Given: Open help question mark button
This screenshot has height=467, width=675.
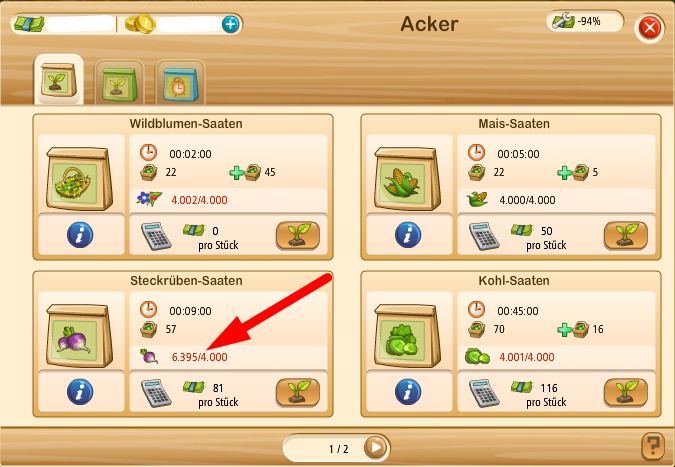Looking at the screenshot, I should [x=652, y=446].
